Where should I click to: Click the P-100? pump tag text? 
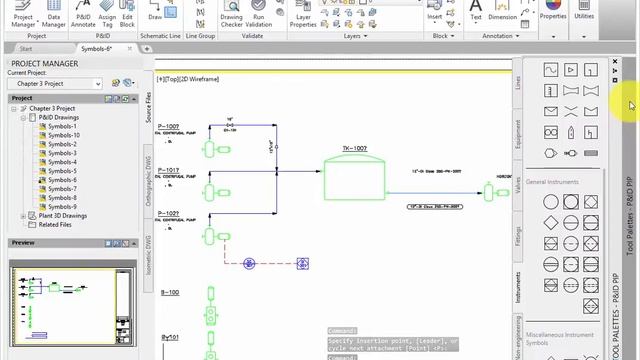point(168,127)
